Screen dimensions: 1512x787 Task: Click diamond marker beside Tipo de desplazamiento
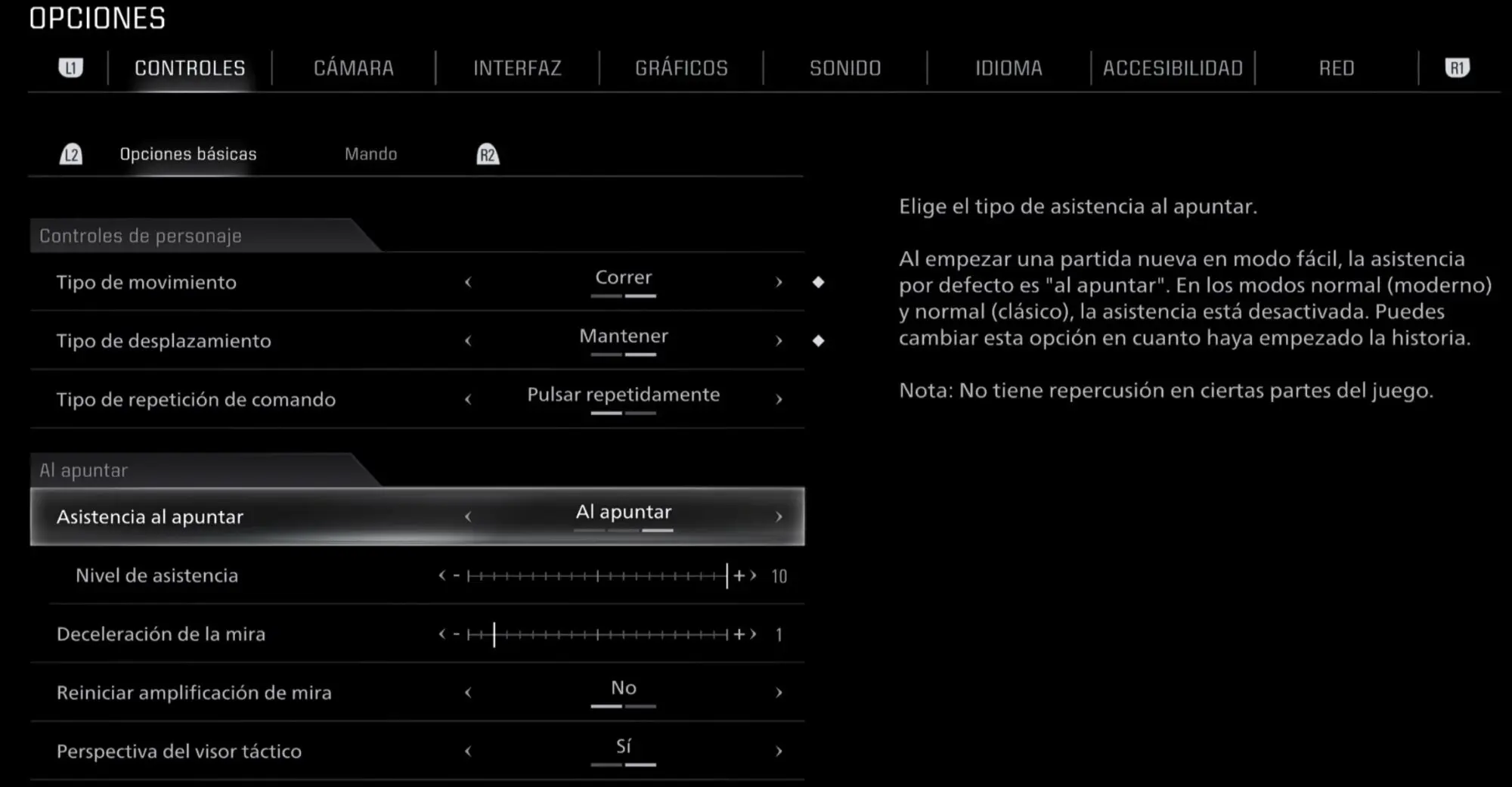818,341
